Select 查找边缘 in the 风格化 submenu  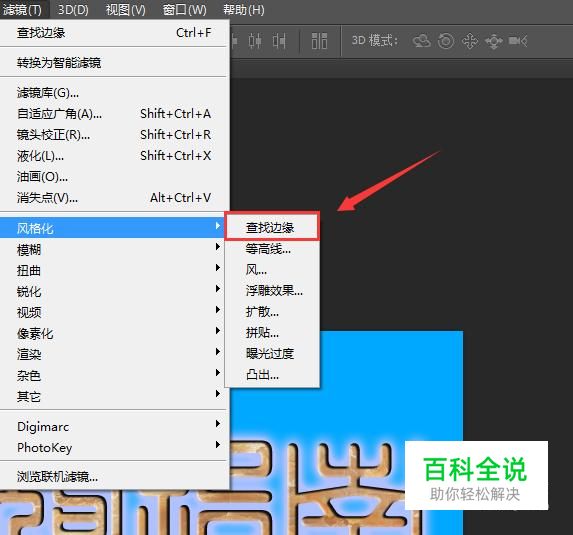pyautogui.click(x=272, y=227)
